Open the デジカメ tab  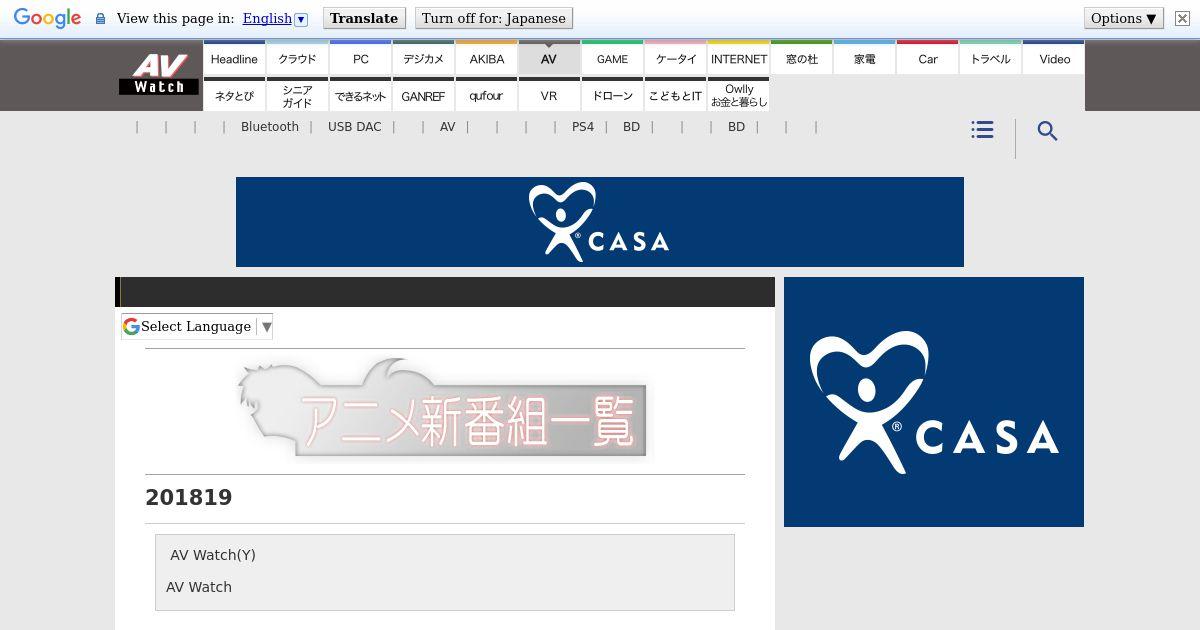[x=423, y=58]
